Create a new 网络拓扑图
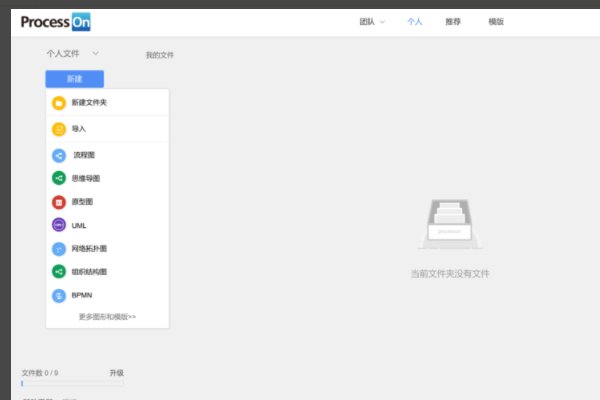 (x=108, y=249)
